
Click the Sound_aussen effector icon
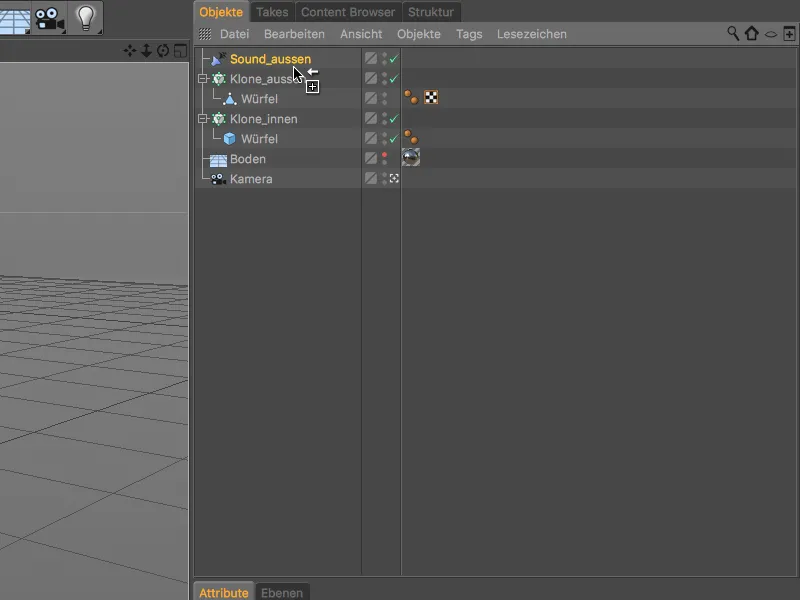click(218, 59)
